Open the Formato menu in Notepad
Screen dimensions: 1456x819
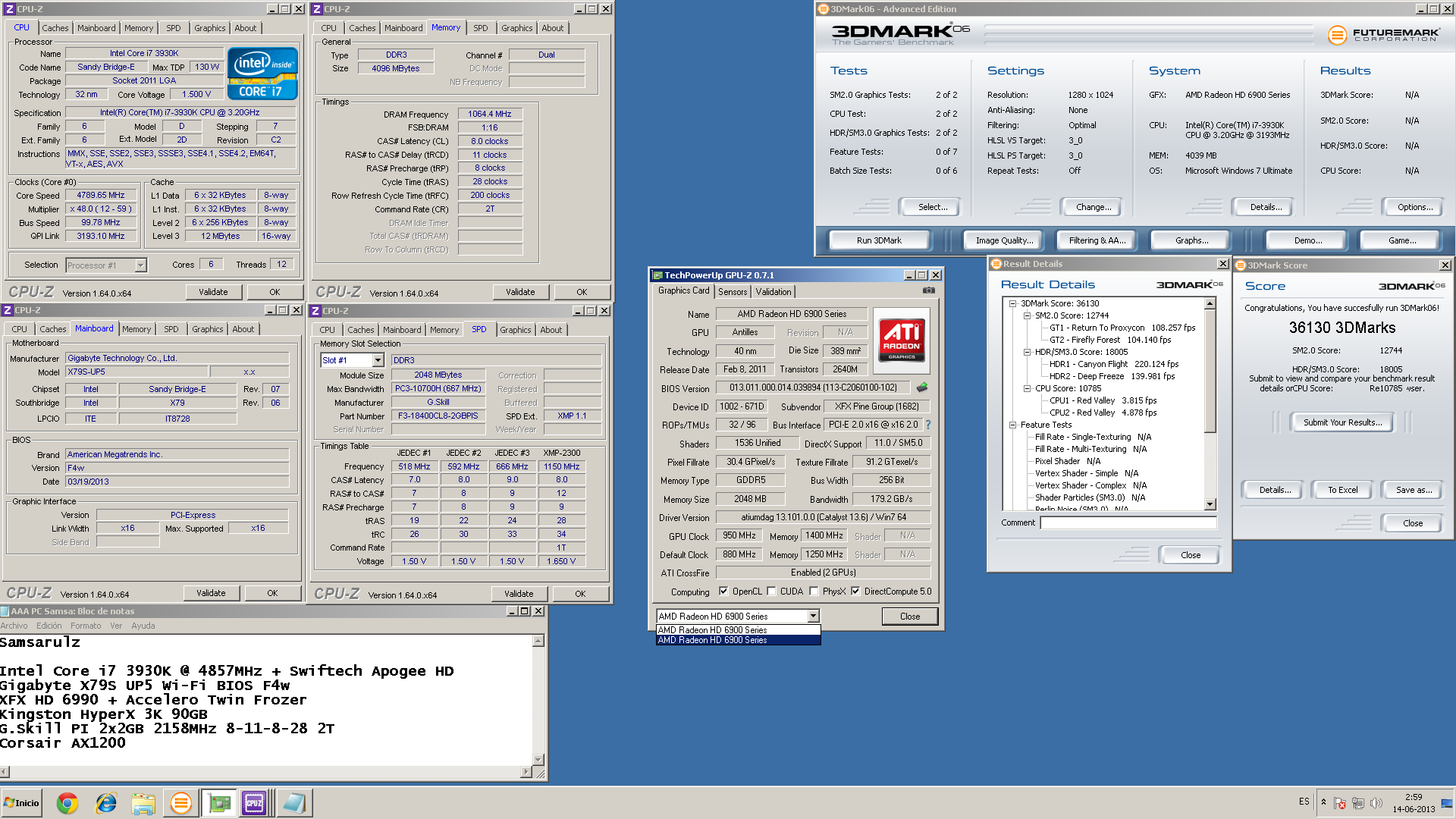click(x=86, y=626)
